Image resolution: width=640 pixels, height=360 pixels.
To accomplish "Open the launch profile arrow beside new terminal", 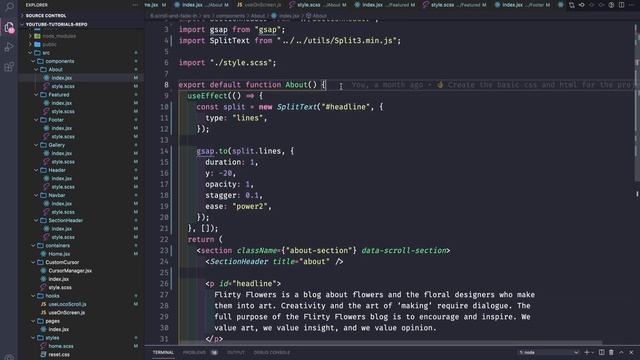I will point(593,353).
